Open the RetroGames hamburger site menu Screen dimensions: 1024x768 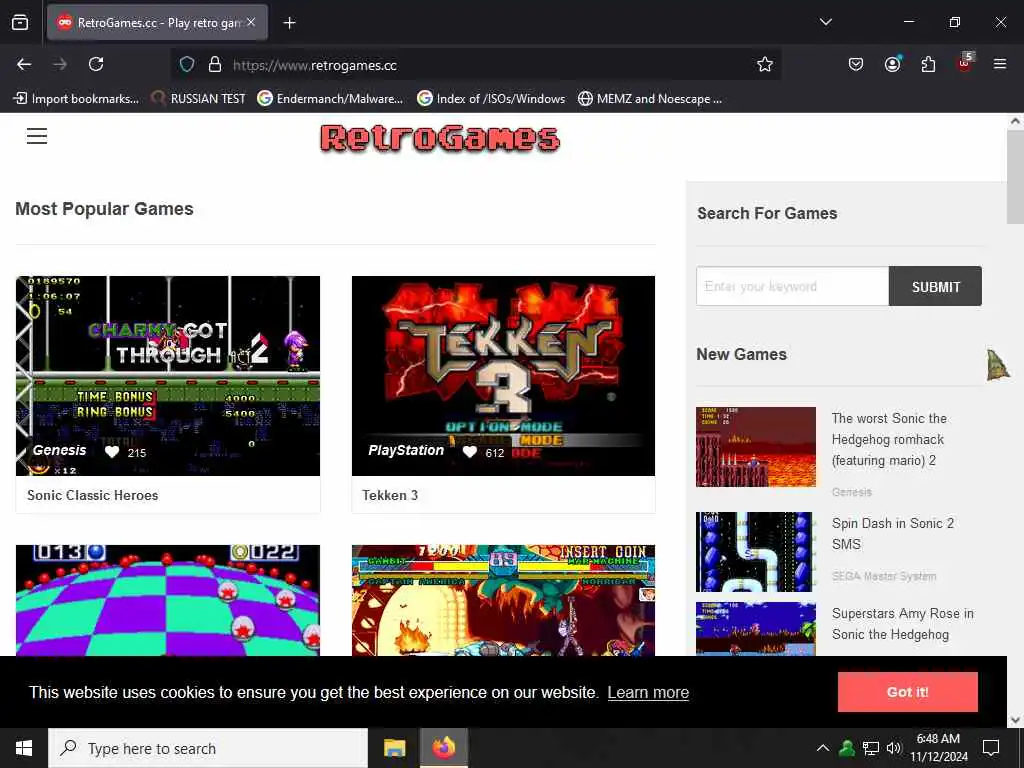click(37, 136)
